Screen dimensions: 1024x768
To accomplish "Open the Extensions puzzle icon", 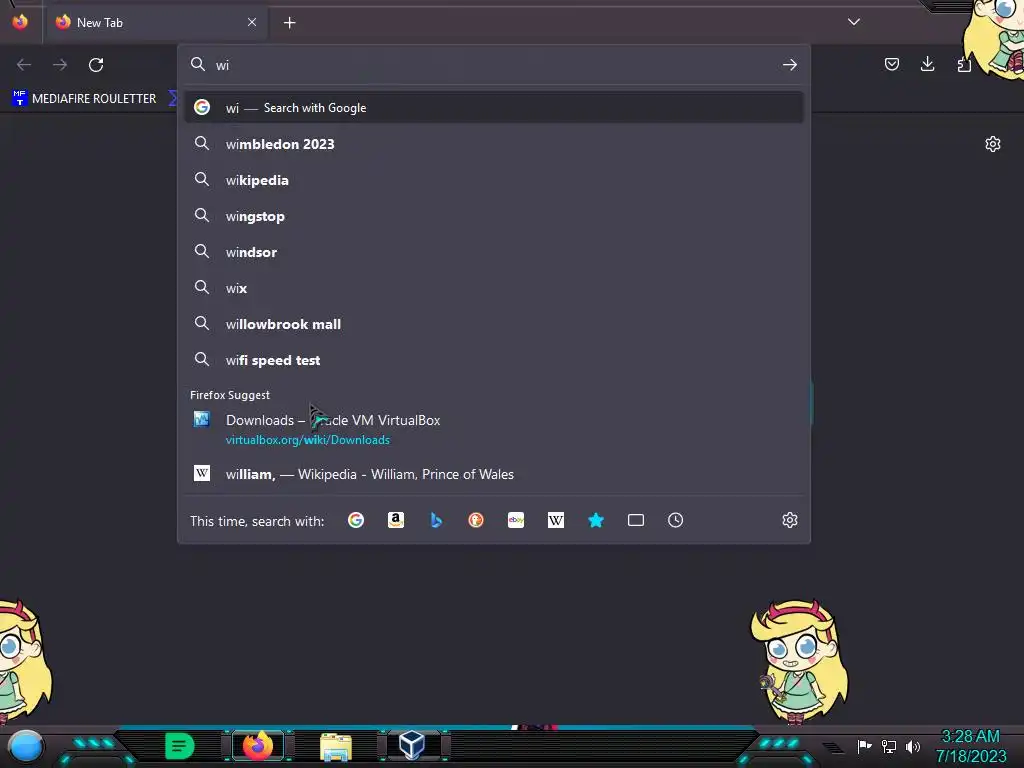I will [x=964, y=65].
